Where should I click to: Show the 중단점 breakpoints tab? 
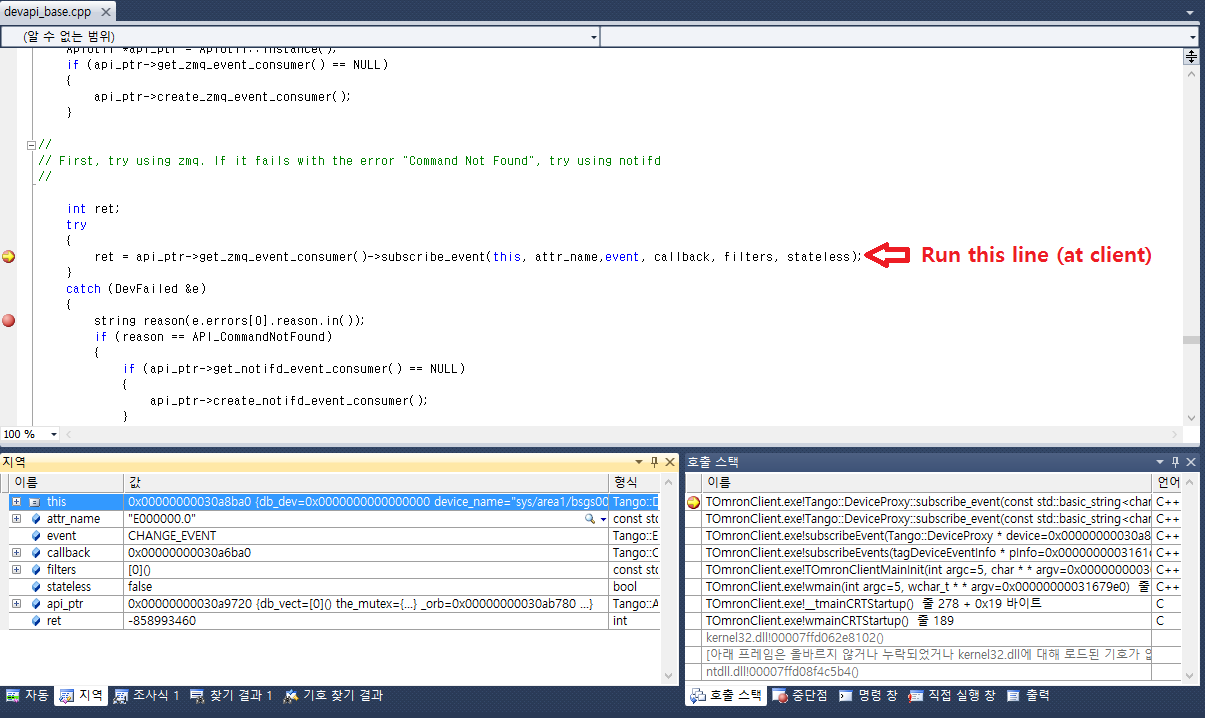pyautogui.click(x=802, y=696)
